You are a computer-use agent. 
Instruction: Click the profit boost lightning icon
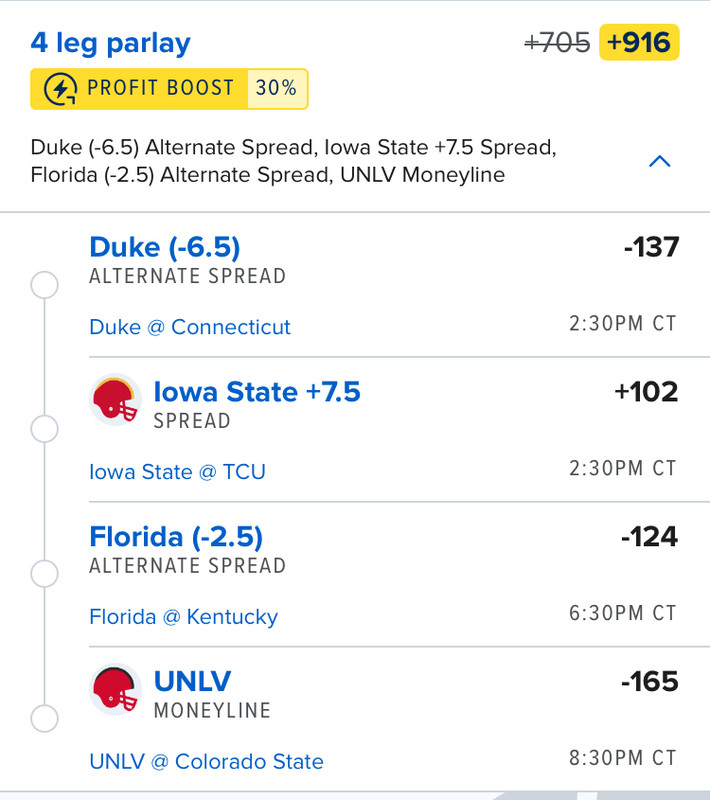tap(62, 89)
